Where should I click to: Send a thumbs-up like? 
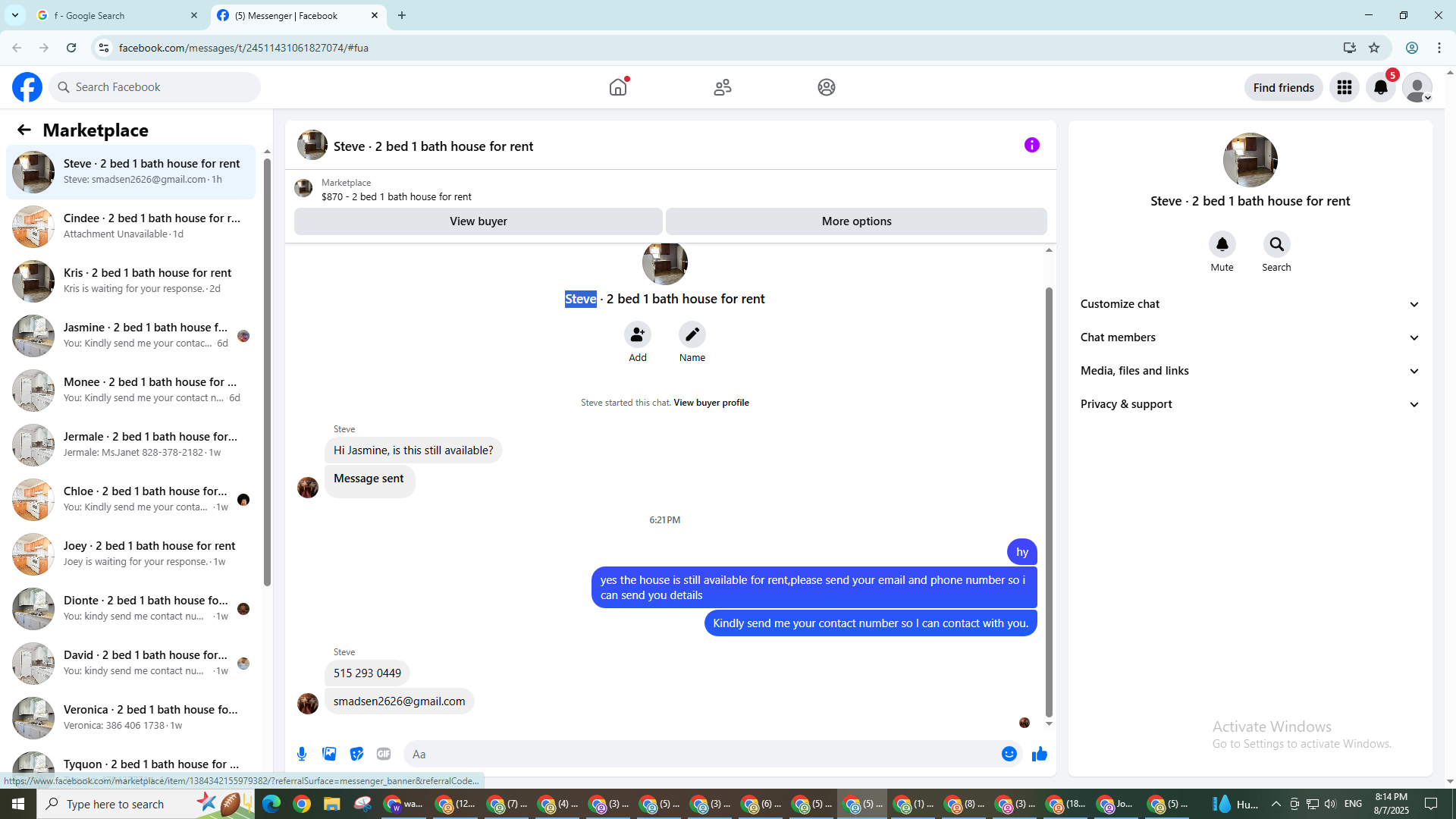point(1040,754)
